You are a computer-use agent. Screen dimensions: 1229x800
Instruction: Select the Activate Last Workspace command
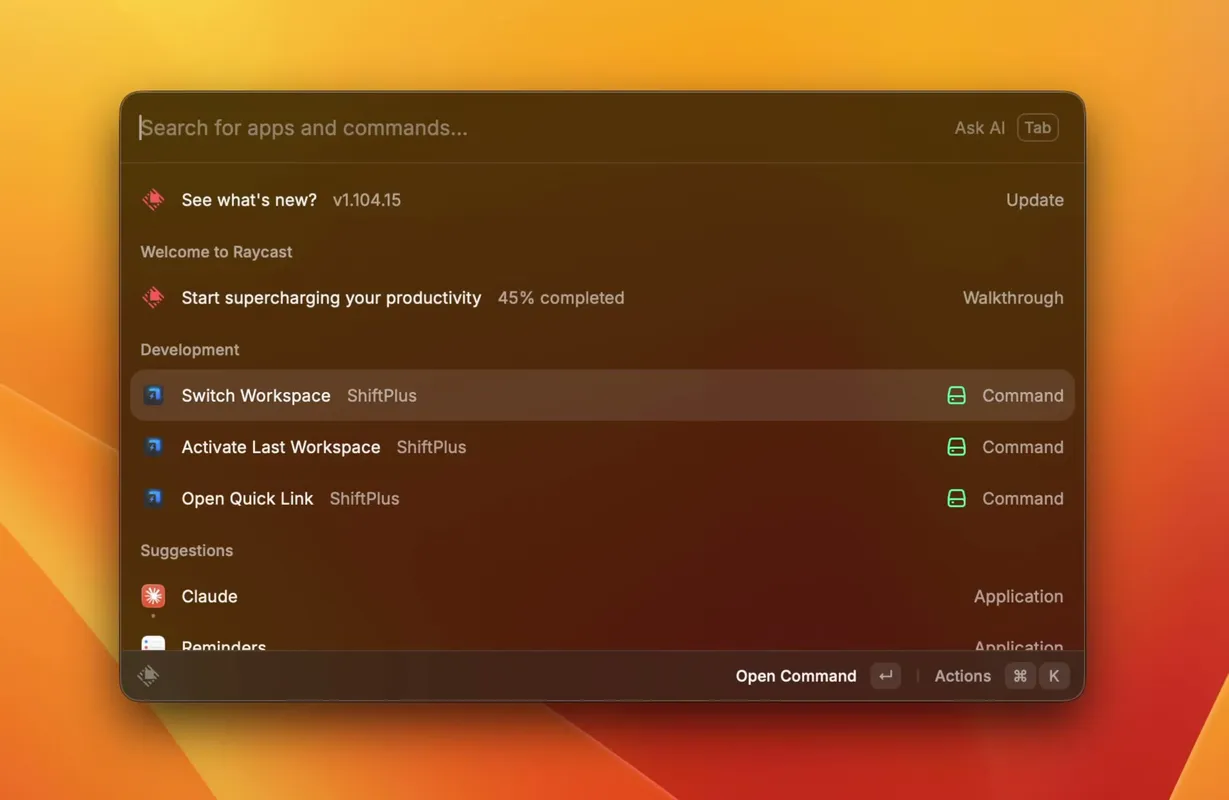point(602,447)
